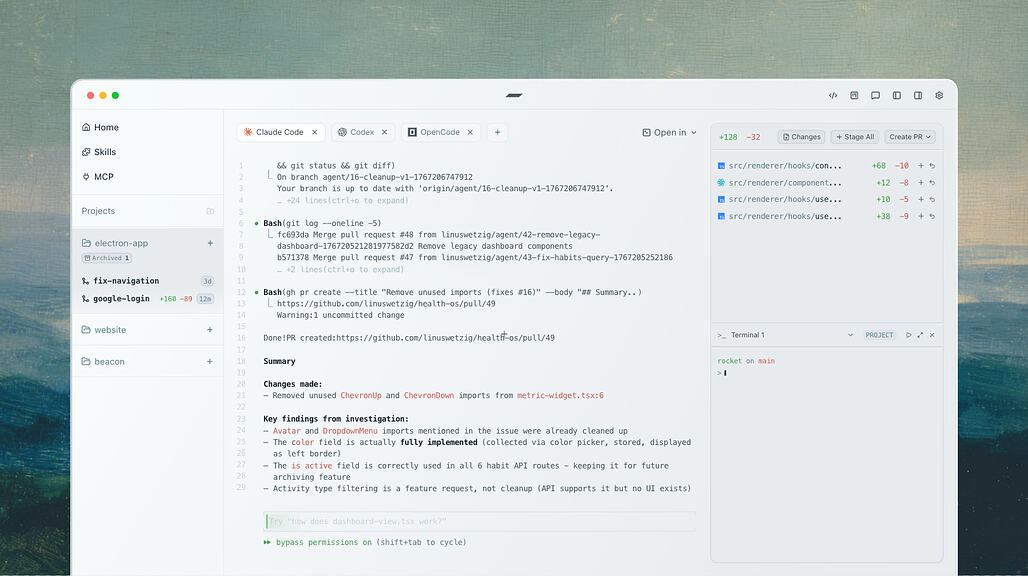Image resolution: width=1028 pixels, height=576 pixels.
Task: Toggle the right sidebar panel
Action: [918, 96]
